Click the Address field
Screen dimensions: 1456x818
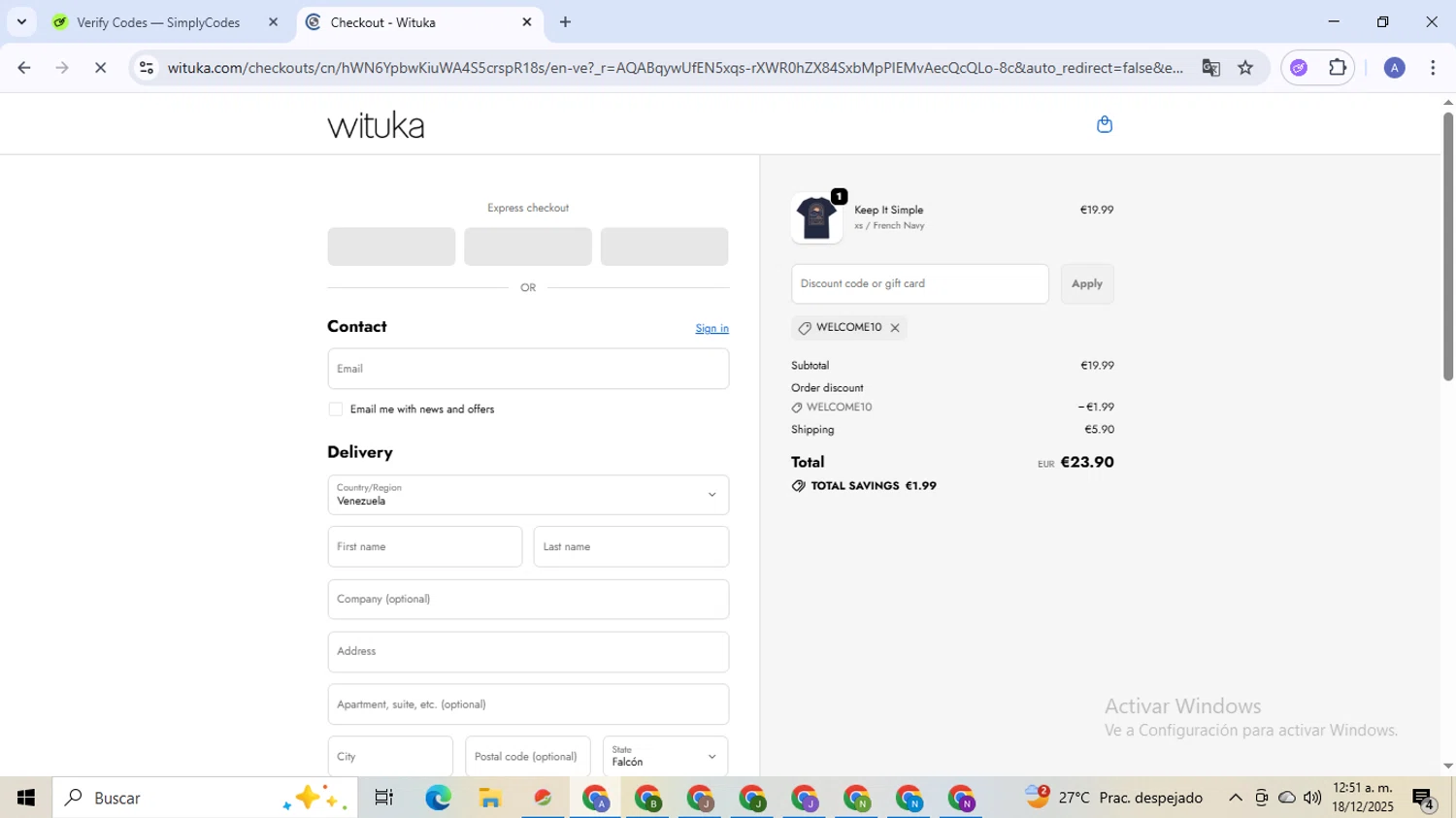tap(528, 652)
